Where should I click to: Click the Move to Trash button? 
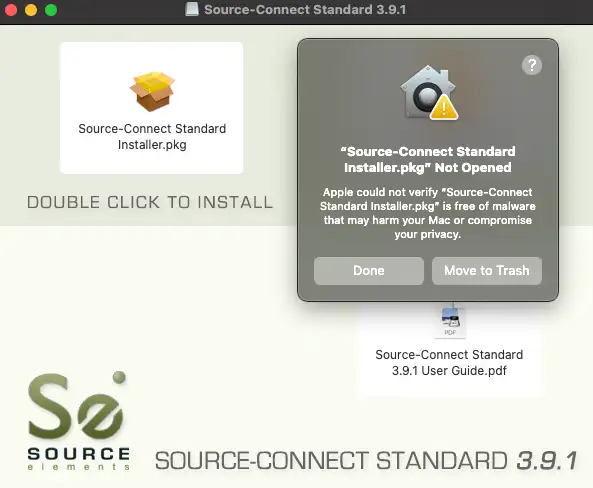pyautogui.click(x=487, y=271)
